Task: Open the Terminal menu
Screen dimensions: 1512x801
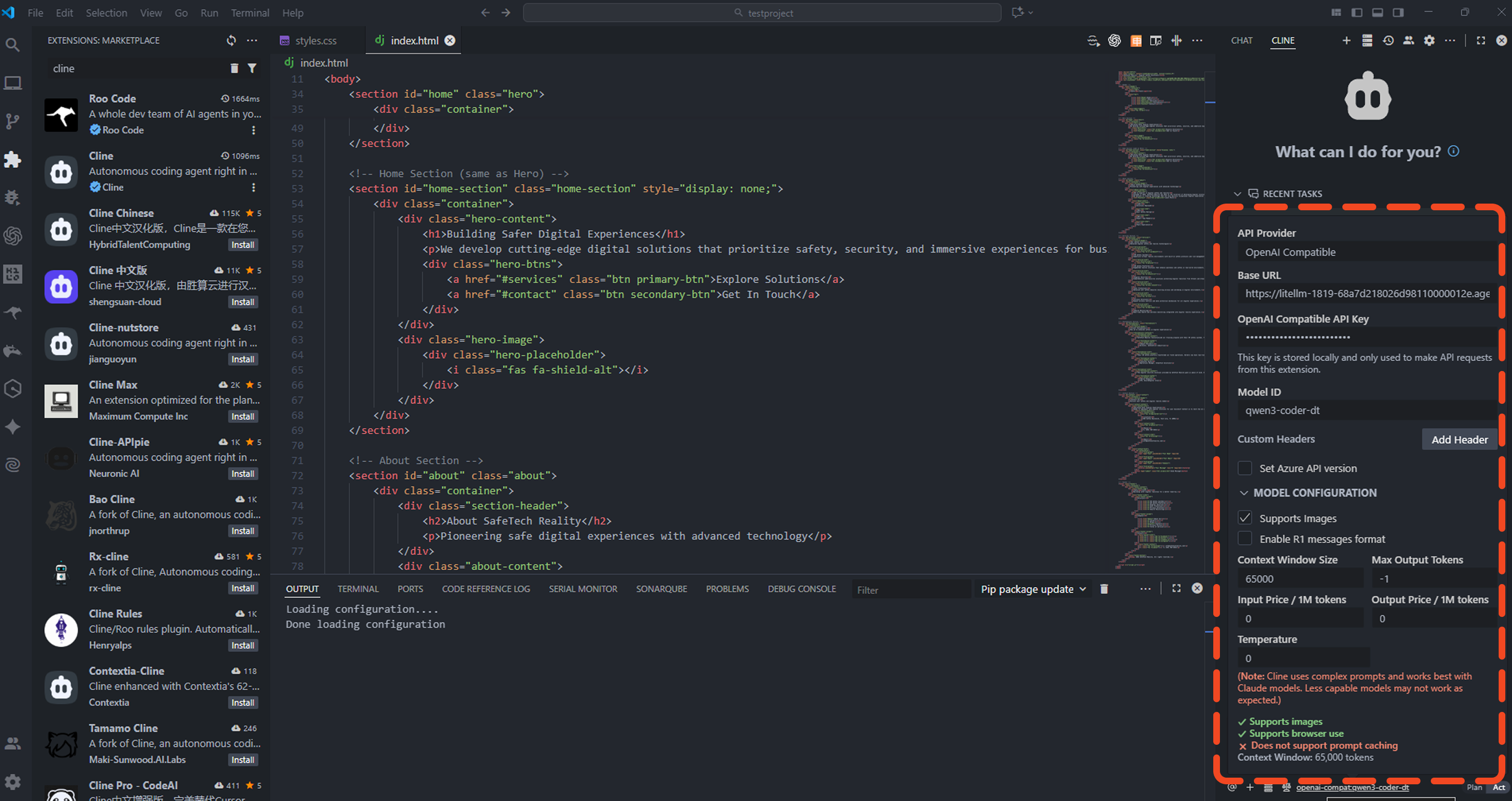Action: (x=249, y=12)
